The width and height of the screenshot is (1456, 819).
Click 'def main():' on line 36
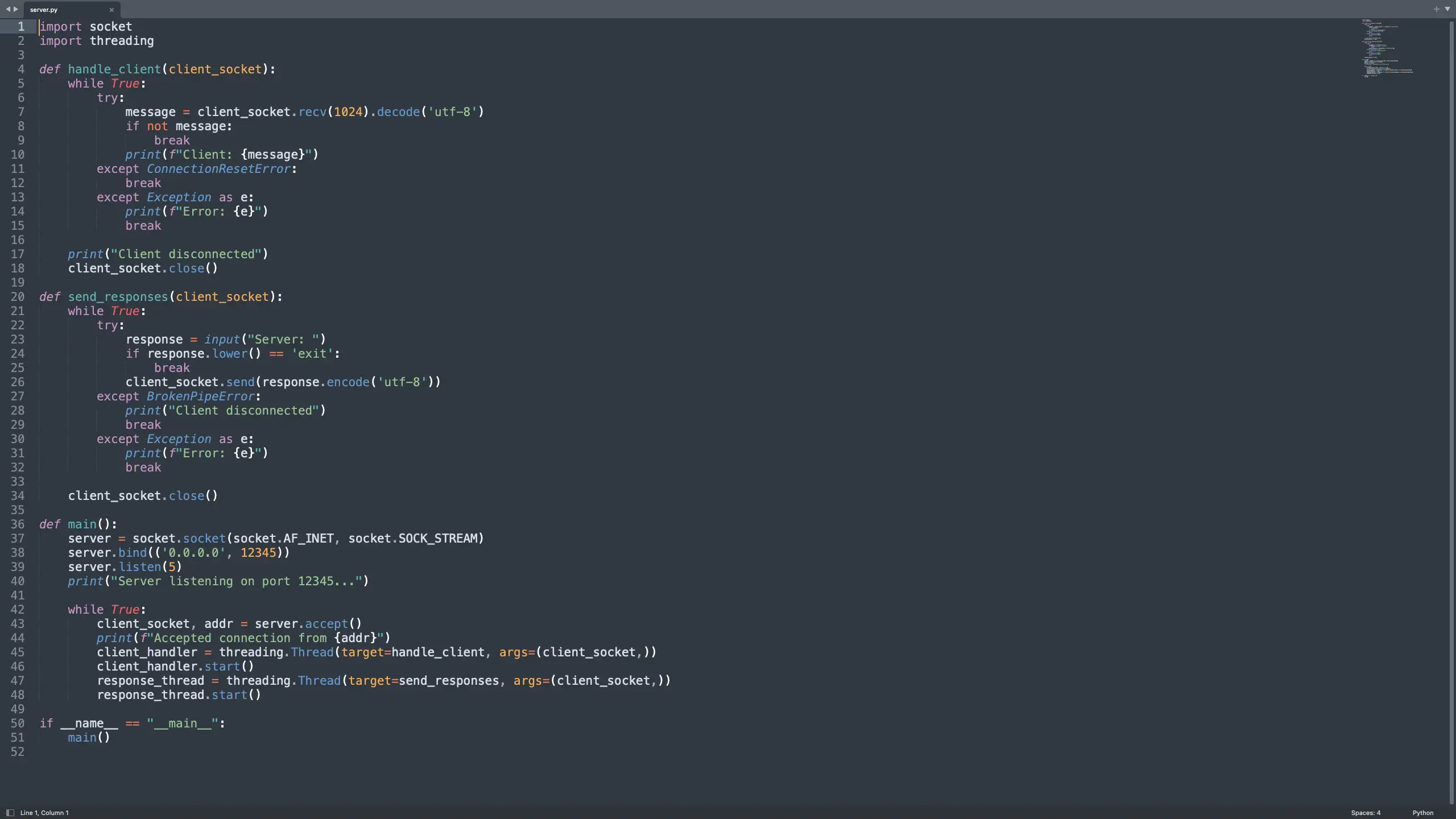[78, 524]
